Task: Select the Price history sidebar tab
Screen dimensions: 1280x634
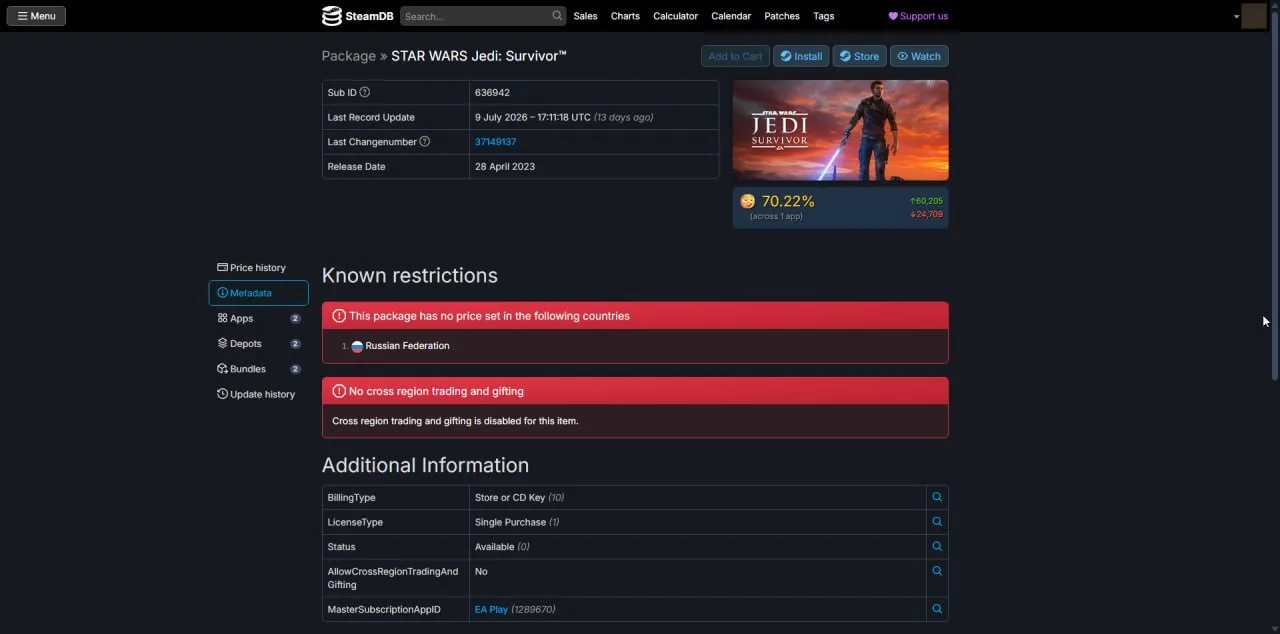Action: pyautogui.click(x=258, y=268)
